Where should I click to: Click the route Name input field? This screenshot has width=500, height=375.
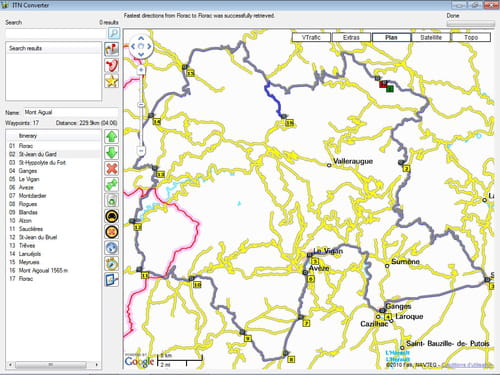tap(70, 112)
